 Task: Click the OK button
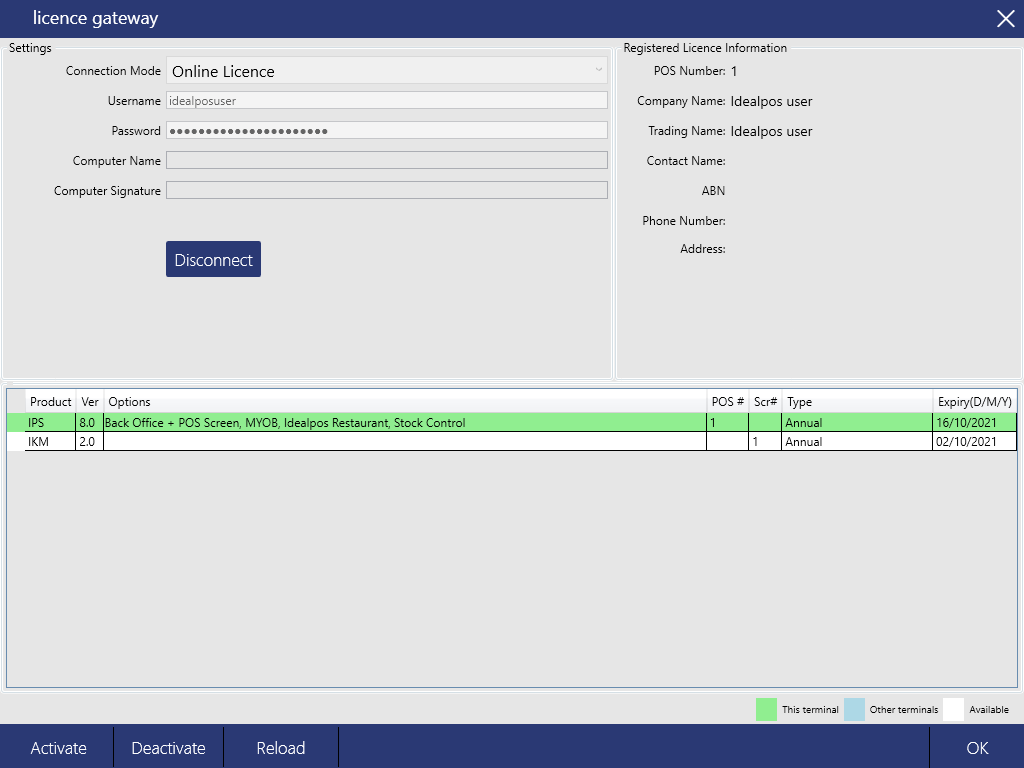pyautogui.click(x=977, y=747)
